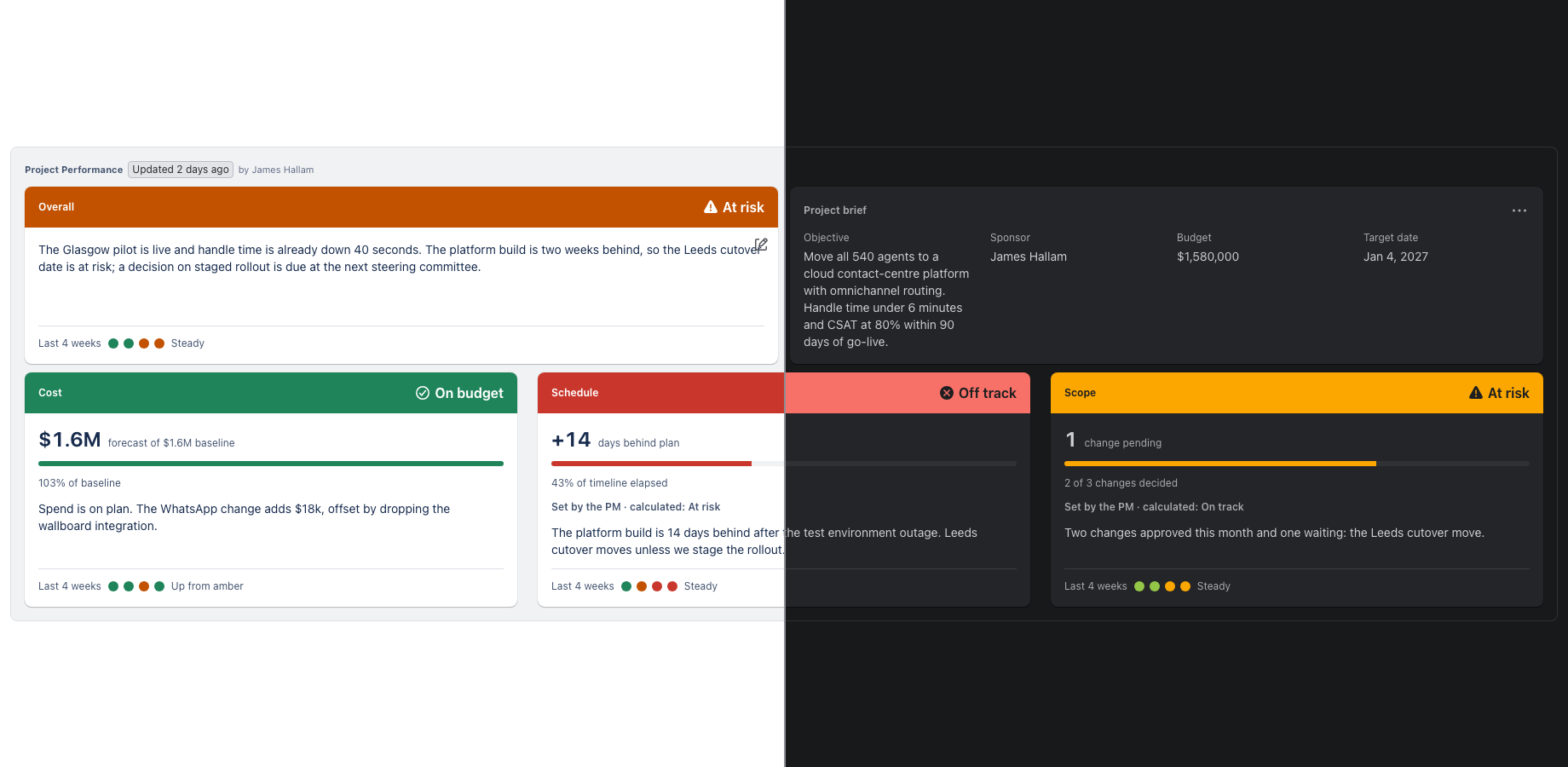Click the warning triangle icon in Overall header

[x=711, y=207]
